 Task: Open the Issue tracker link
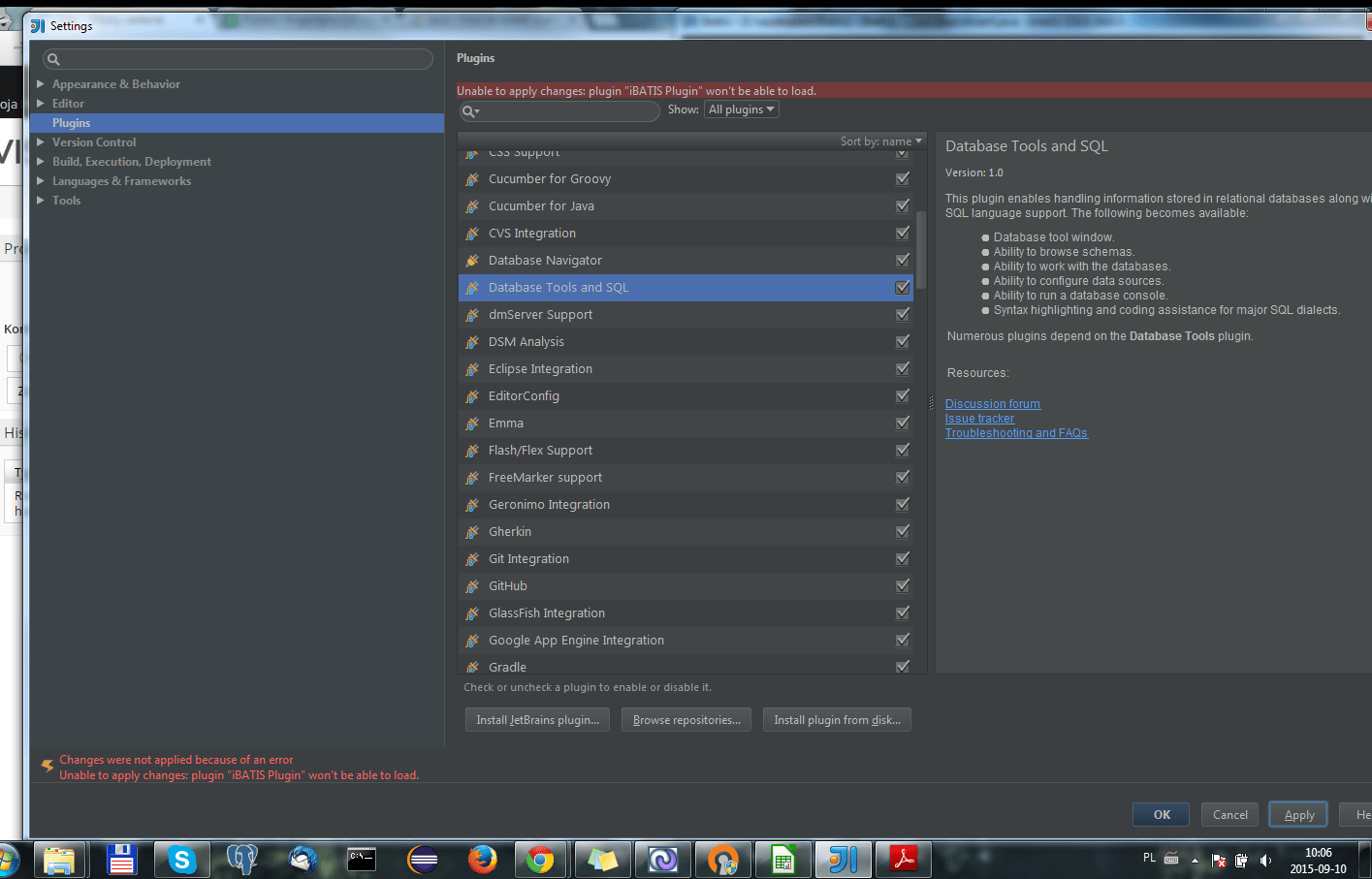(x=979, y=419)
